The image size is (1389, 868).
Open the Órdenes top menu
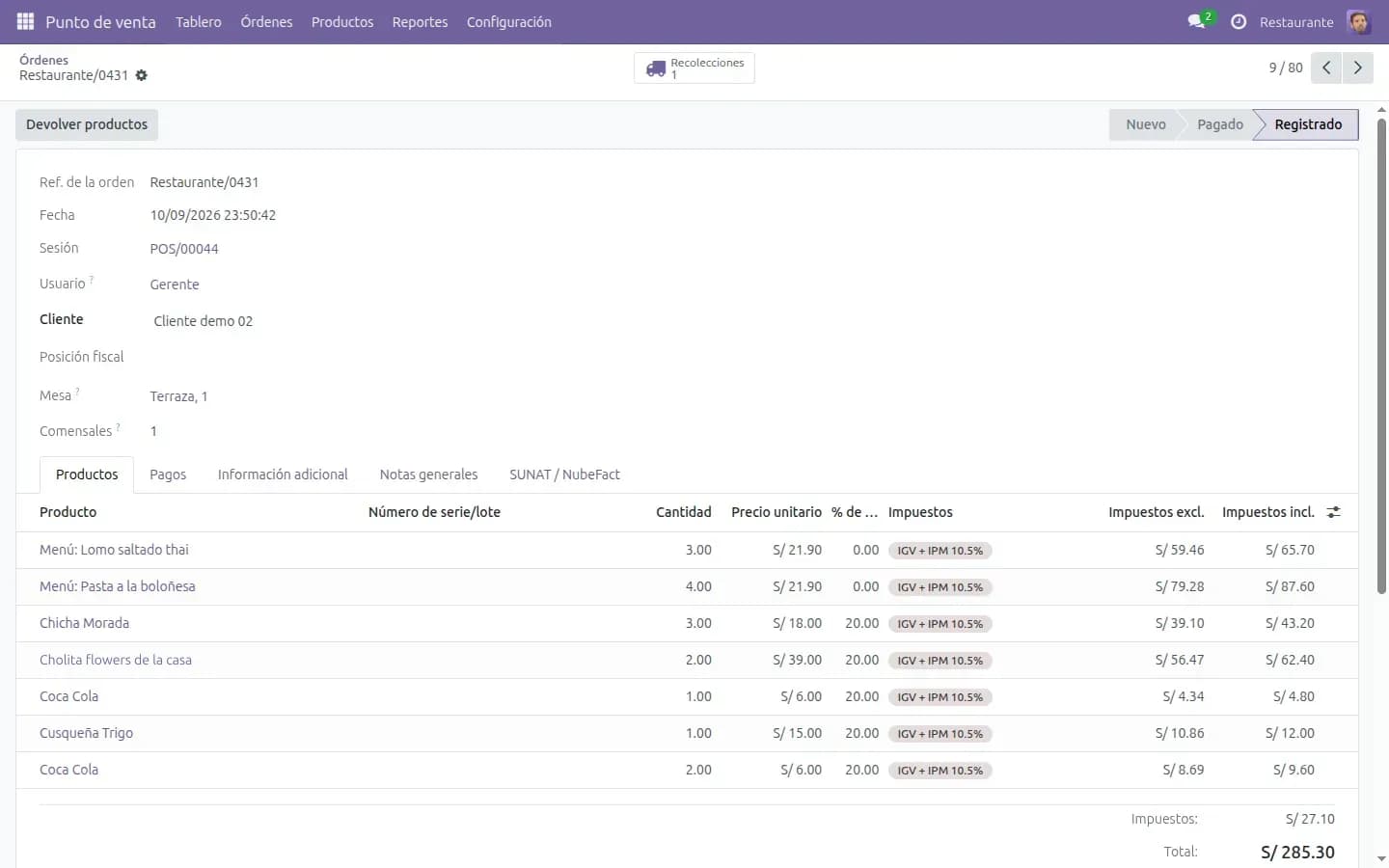click(266, 21)
